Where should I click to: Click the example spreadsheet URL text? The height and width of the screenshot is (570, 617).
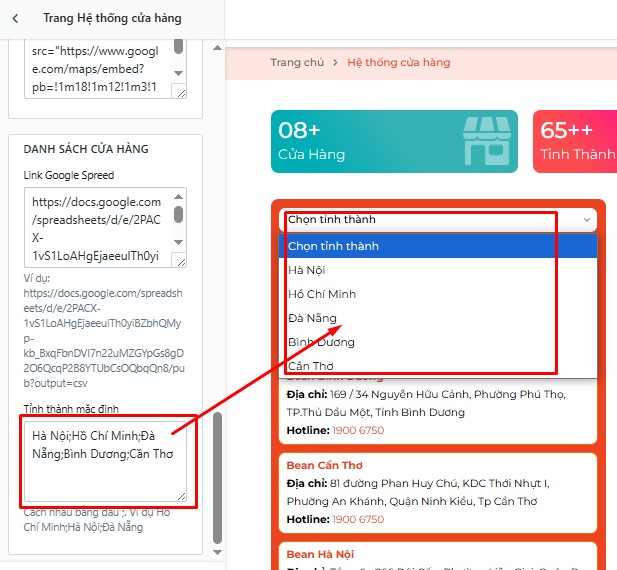[104, 338]
